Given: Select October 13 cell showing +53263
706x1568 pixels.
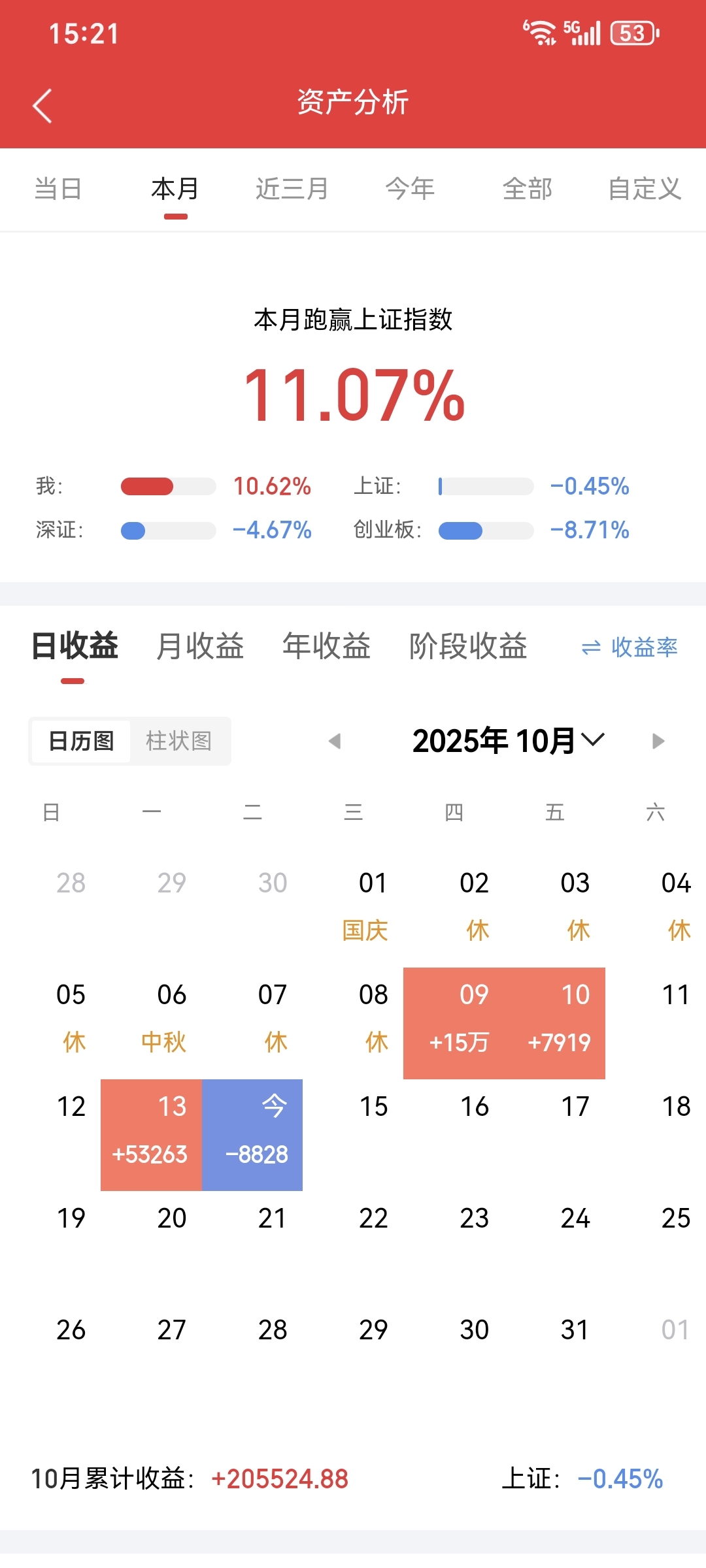Looking at the screenshot, I should (x=152, y=1135).
